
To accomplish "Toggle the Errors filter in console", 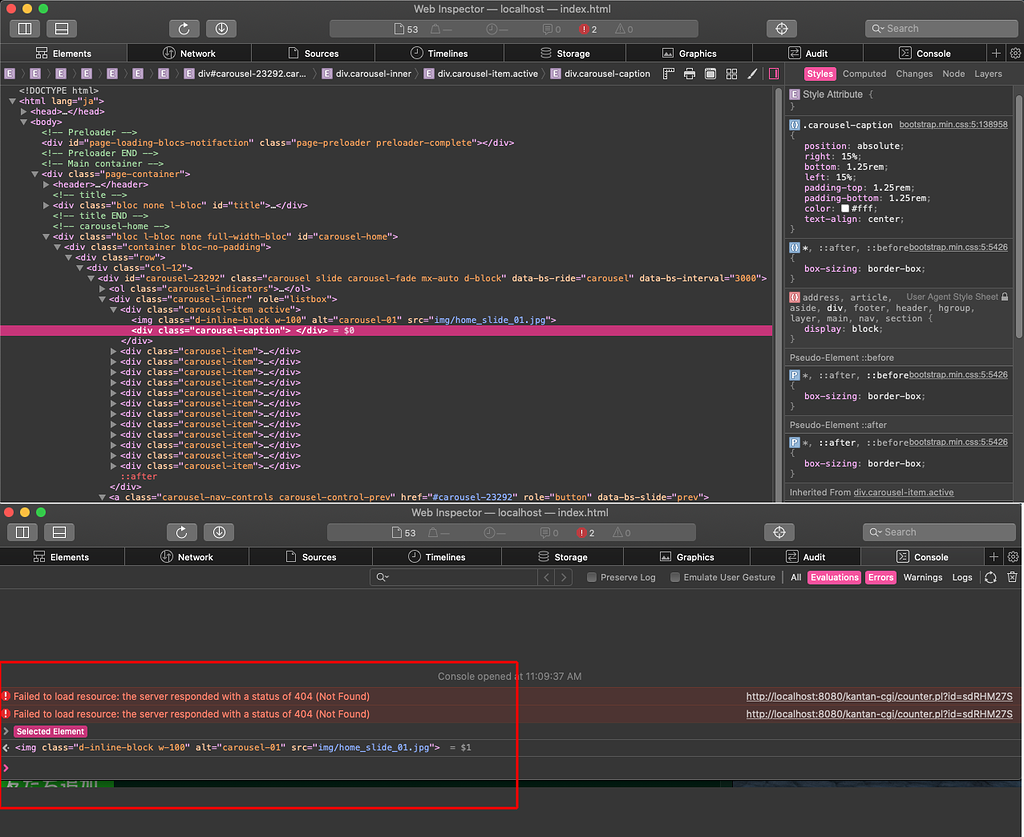I will (x=881, y=577).
